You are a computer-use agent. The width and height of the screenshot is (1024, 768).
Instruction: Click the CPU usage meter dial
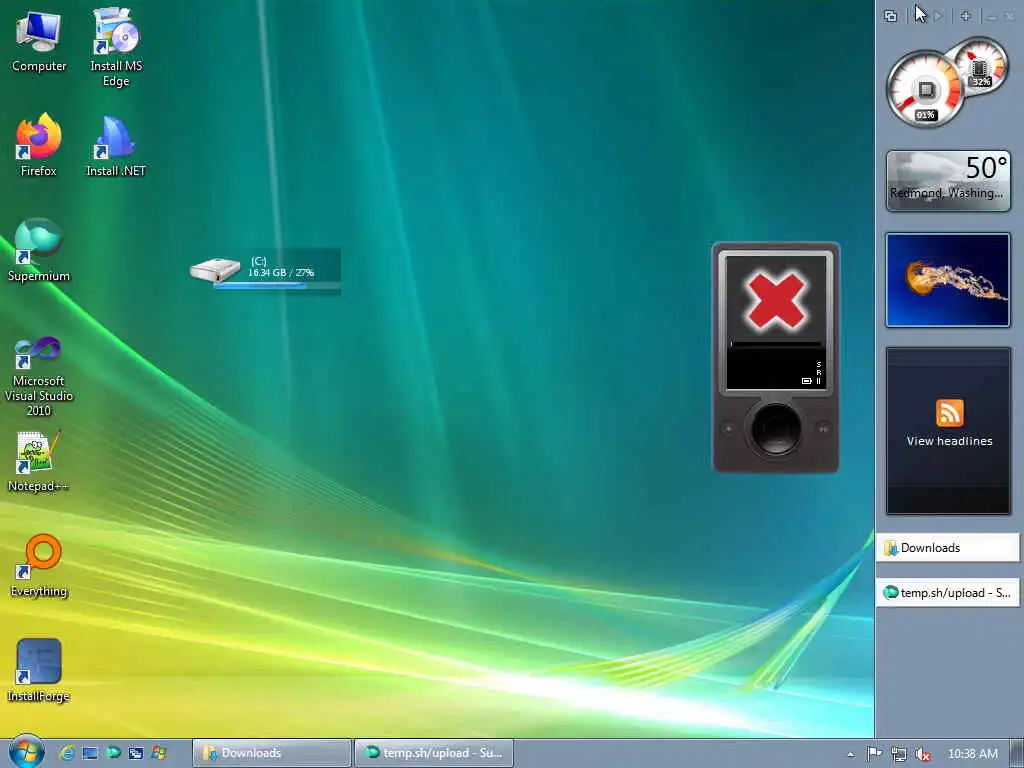(925, 89)
